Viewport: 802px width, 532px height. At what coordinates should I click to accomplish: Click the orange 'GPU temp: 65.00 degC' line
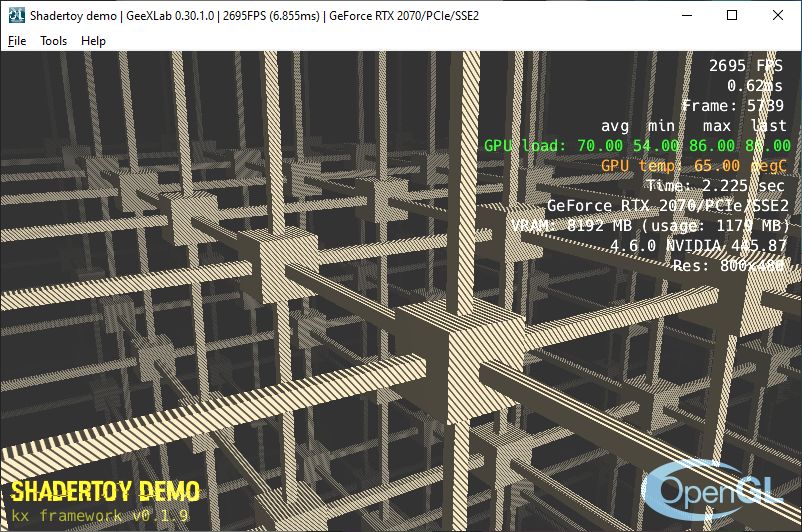(694, 166)
